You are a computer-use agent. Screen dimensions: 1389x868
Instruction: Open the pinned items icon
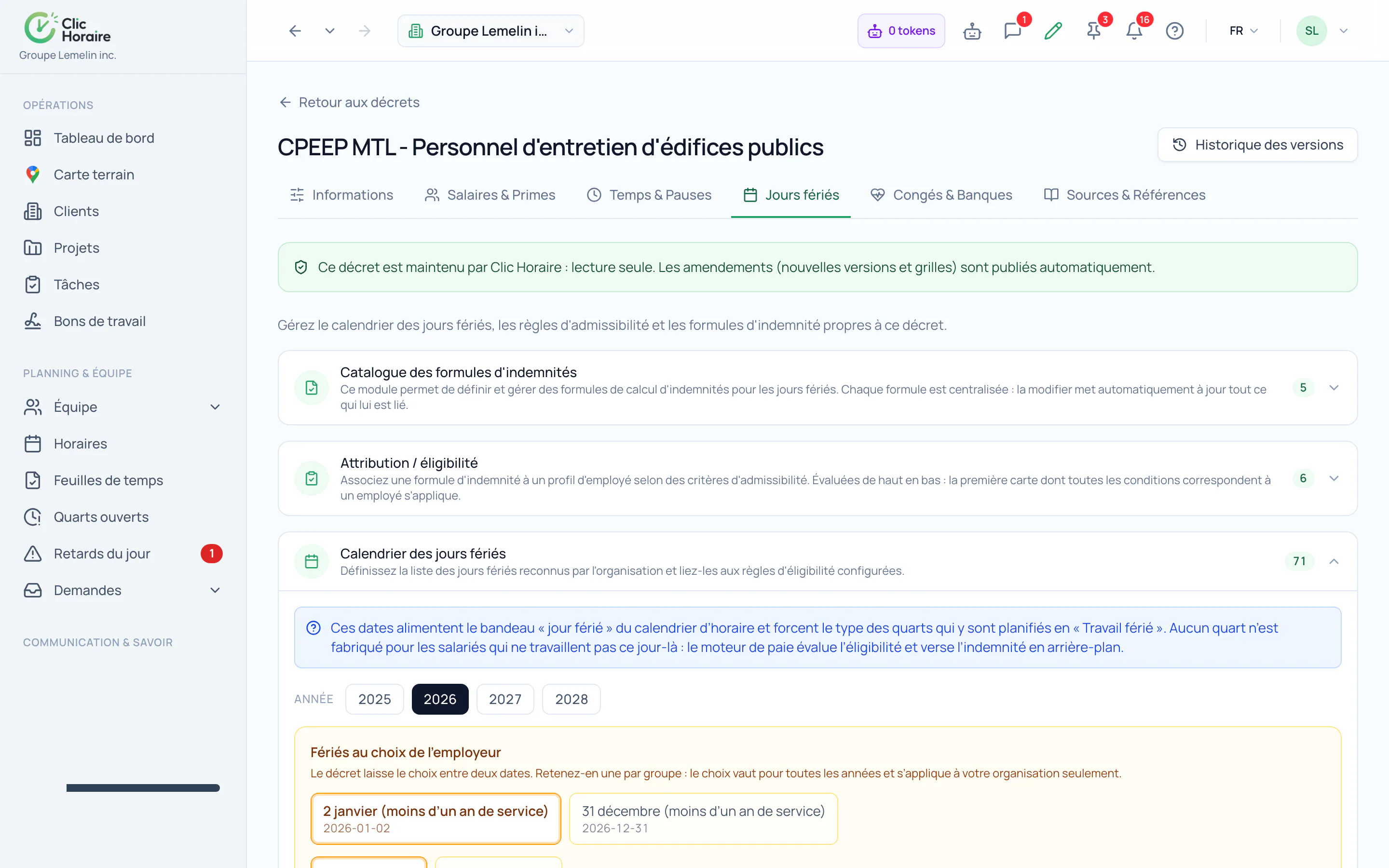[1094, 31]
